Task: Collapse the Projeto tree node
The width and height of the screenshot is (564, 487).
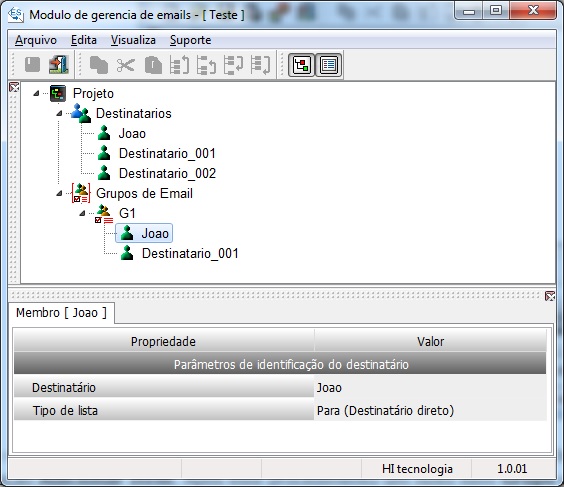Action: 36,94
